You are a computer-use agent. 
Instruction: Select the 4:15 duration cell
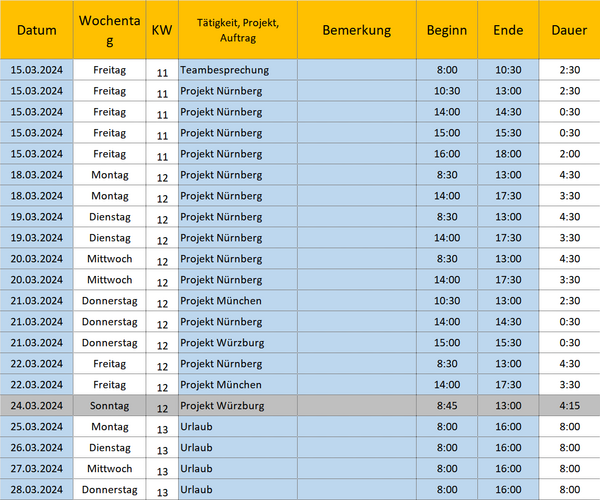[569, 406]
